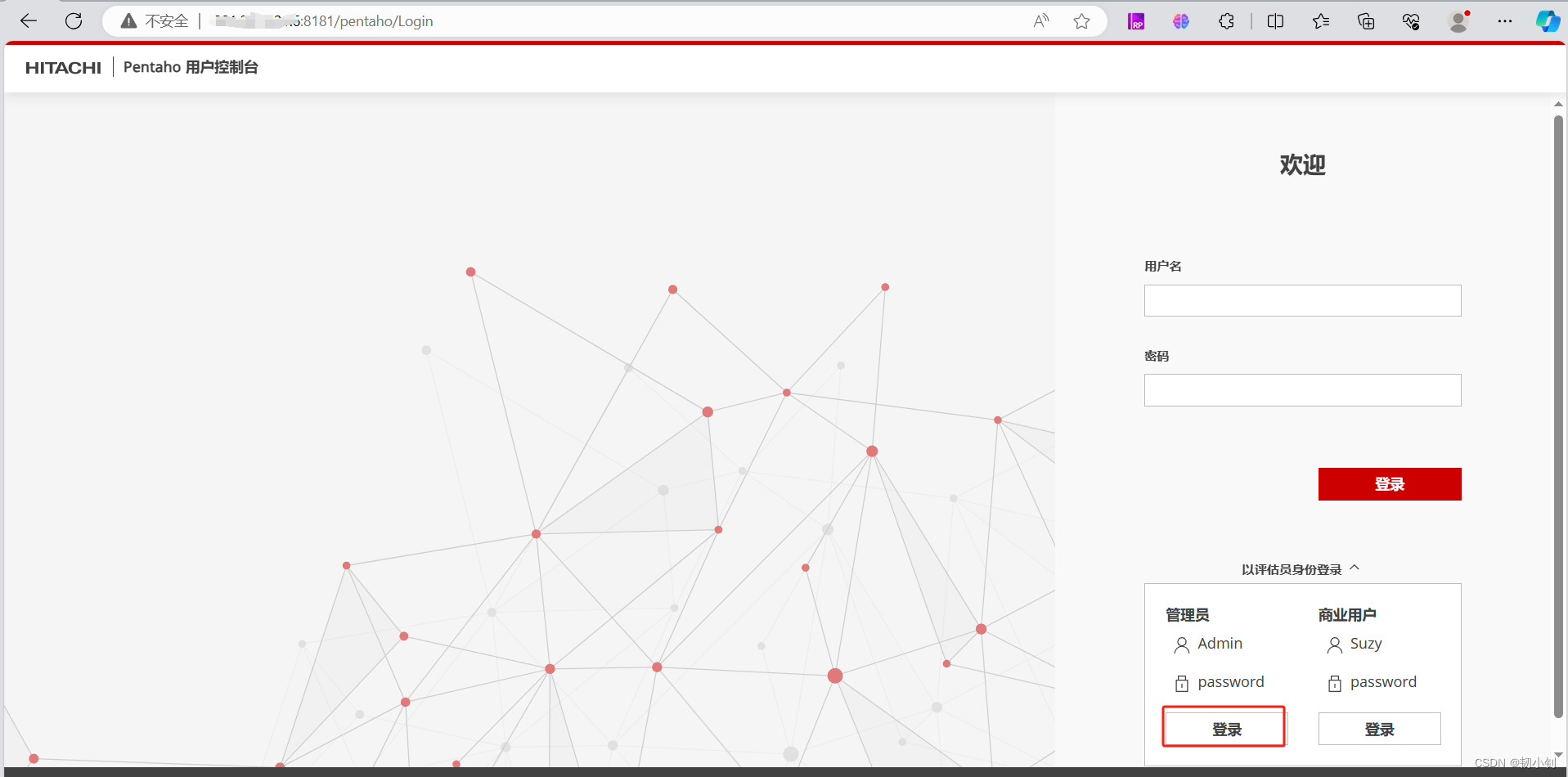Click the 用户名 input field

1302,300
